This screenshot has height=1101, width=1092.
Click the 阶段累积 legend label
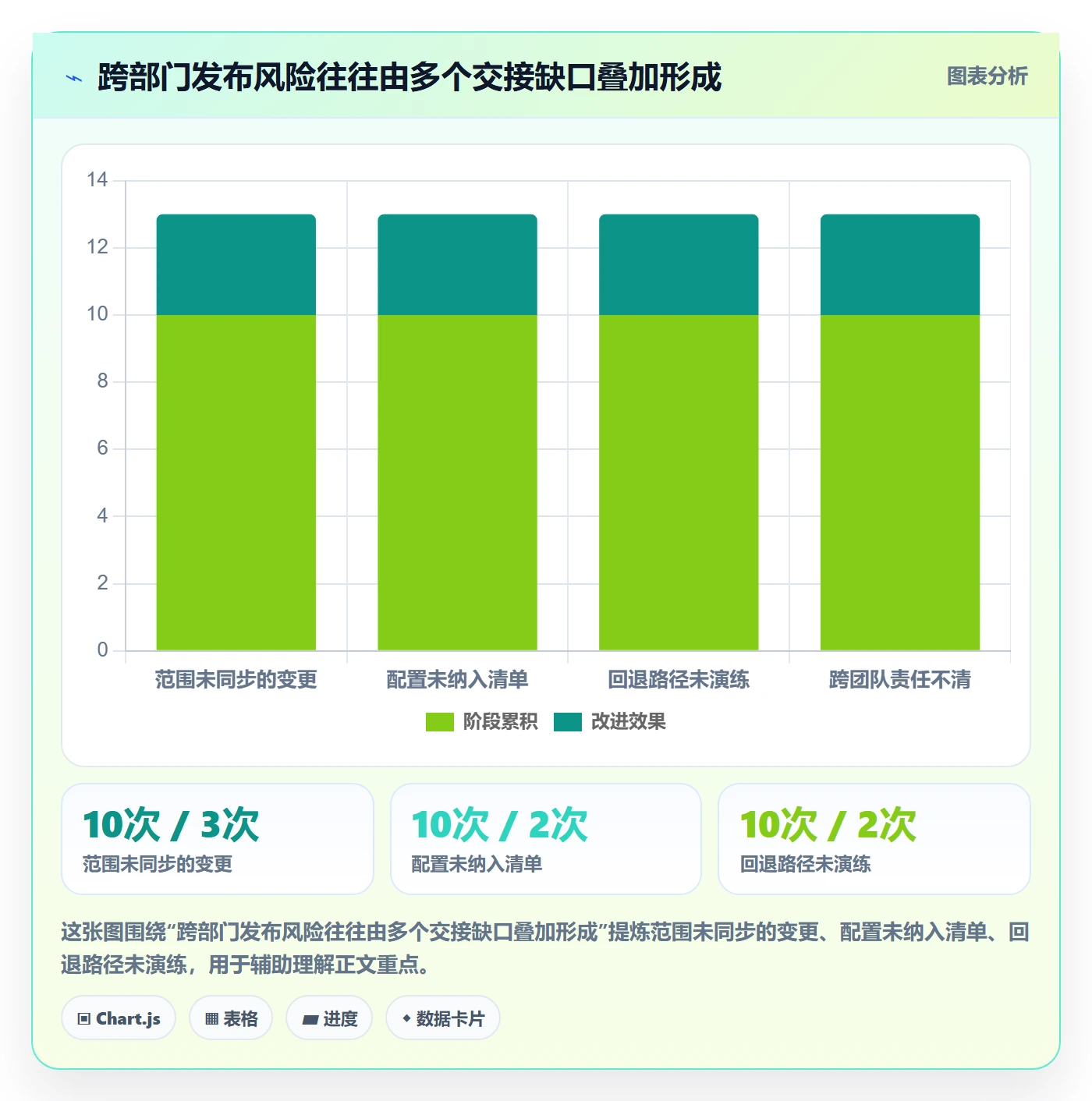tap(500, 722)
